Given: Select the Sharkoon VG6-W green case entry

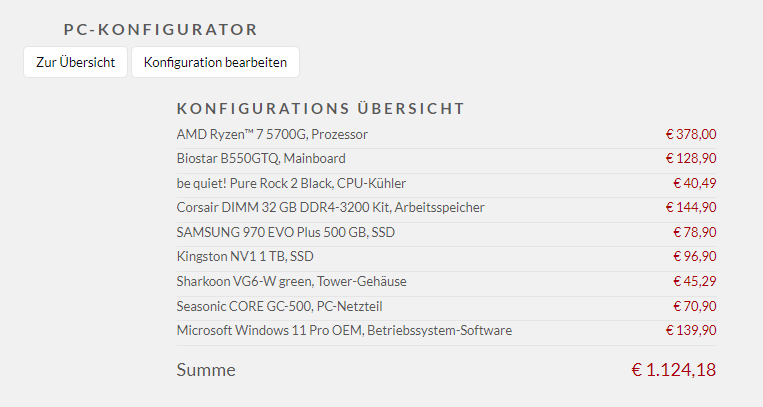Looking at the screenshot, I should 291,281.
